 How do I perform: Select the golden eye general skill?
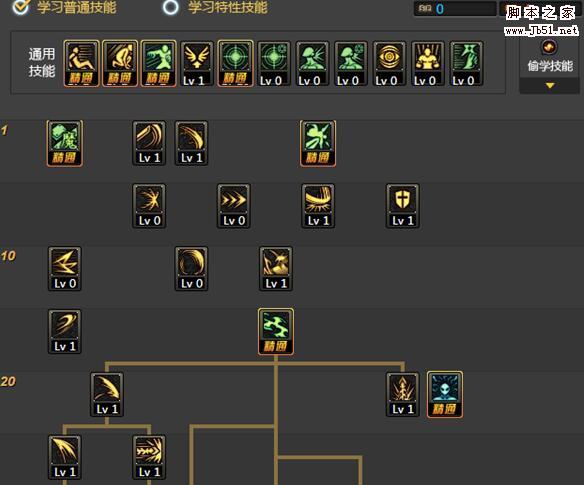[389, 64]
